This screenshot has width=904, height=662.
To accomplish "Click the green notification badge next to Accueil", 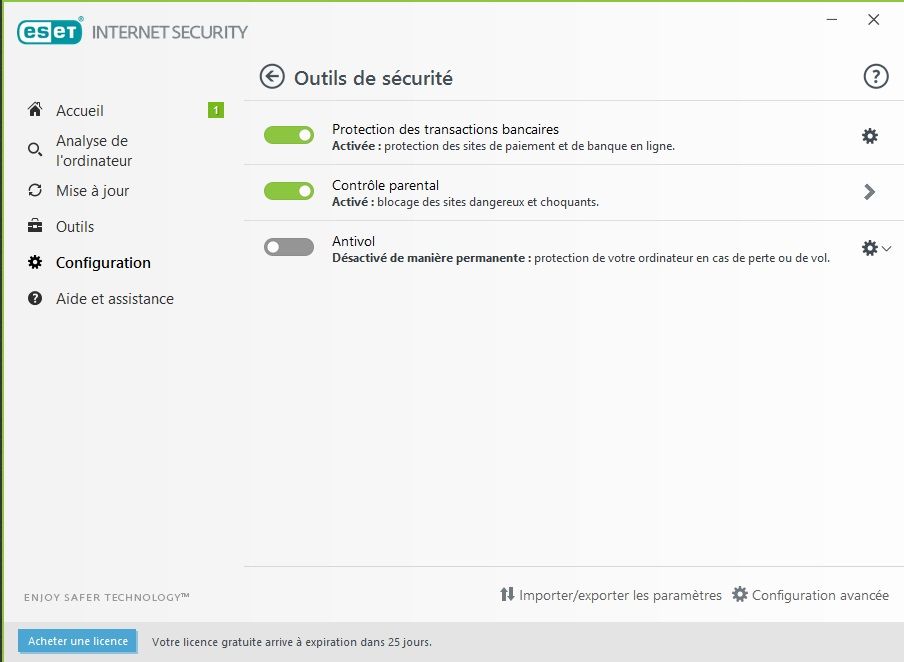I will coord(216,110).
